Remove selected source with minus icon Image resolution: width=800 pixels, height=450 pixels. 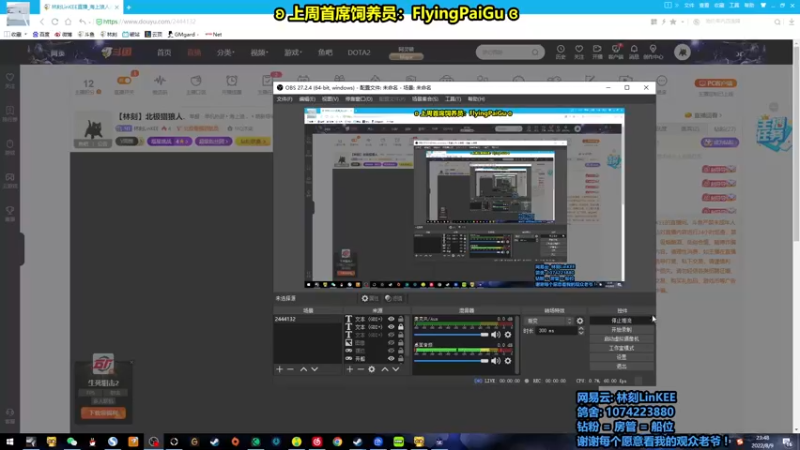361,369
